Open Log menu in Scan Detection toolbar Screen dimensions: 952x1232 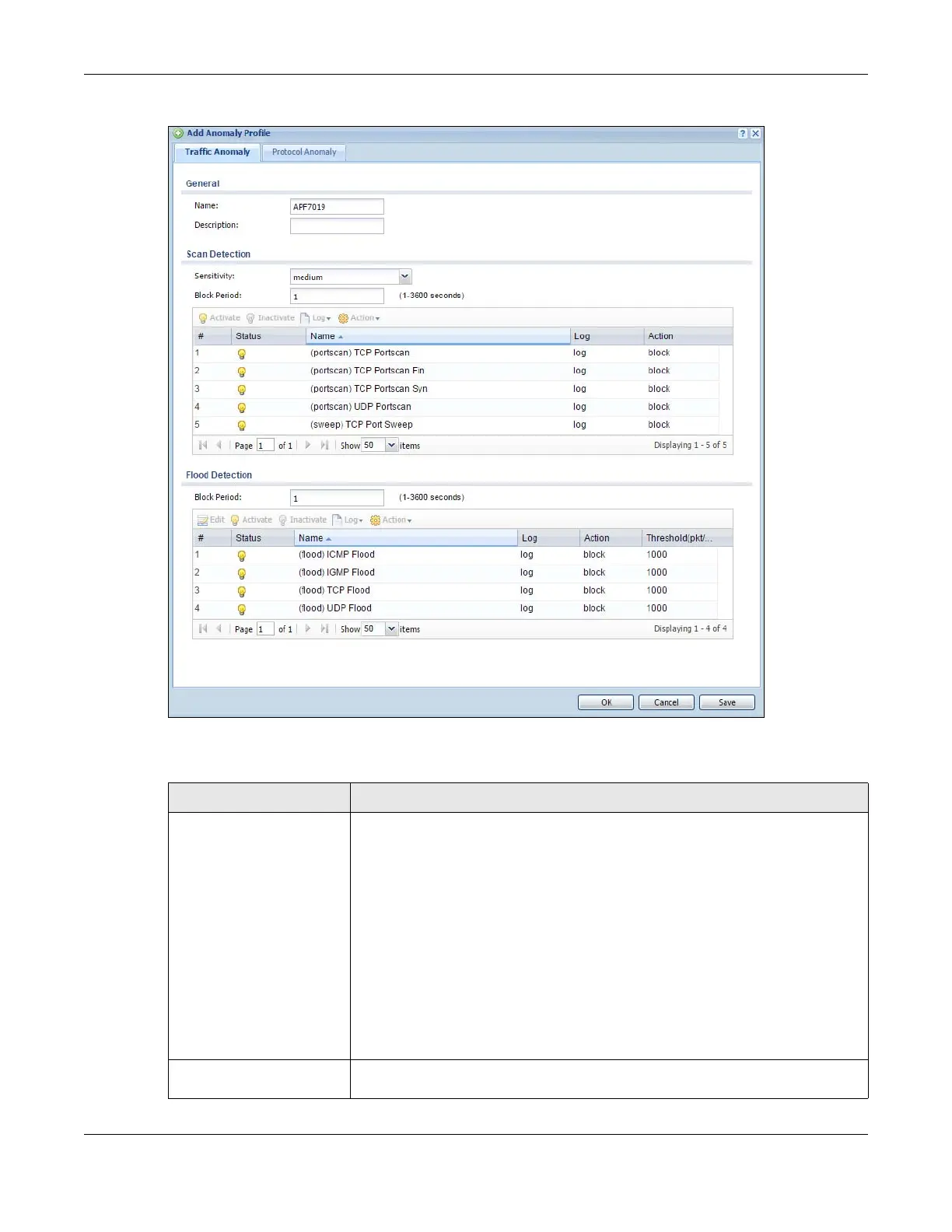click(316, 318)
